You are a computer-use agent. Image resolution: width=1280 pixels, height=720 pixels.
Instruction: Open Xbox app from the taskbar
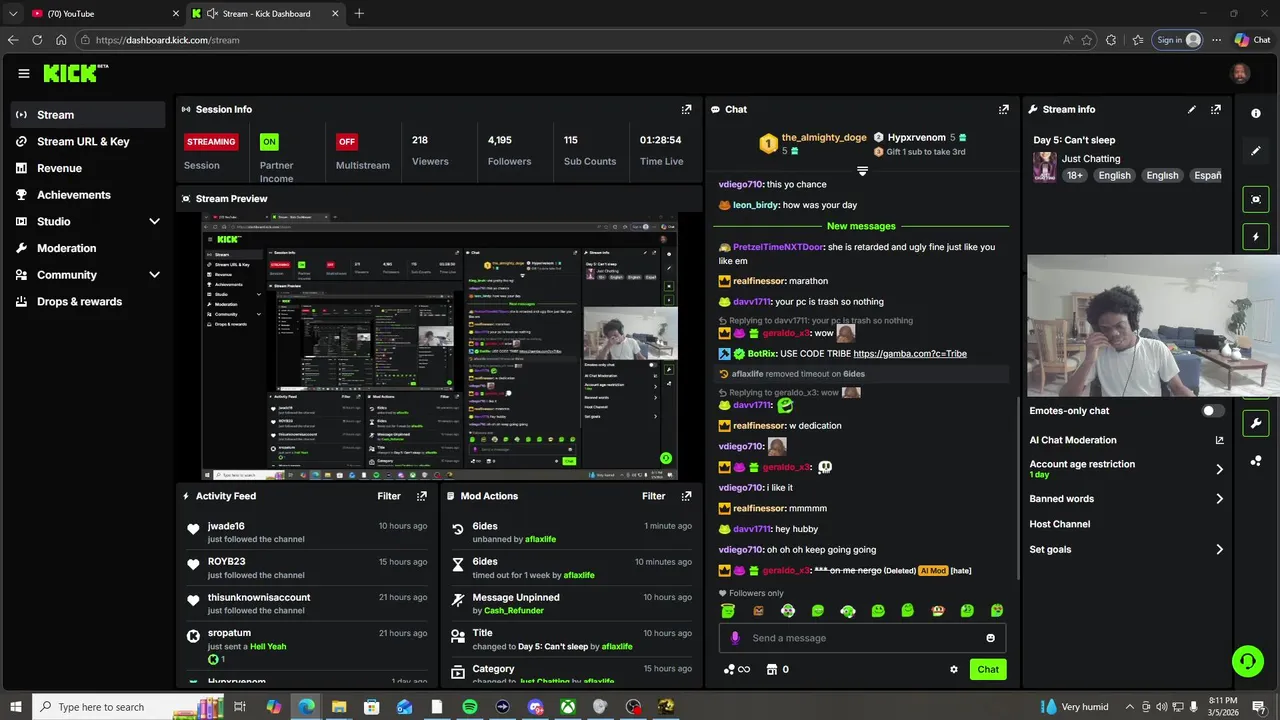pyautogui.click(x=568, y=707)
